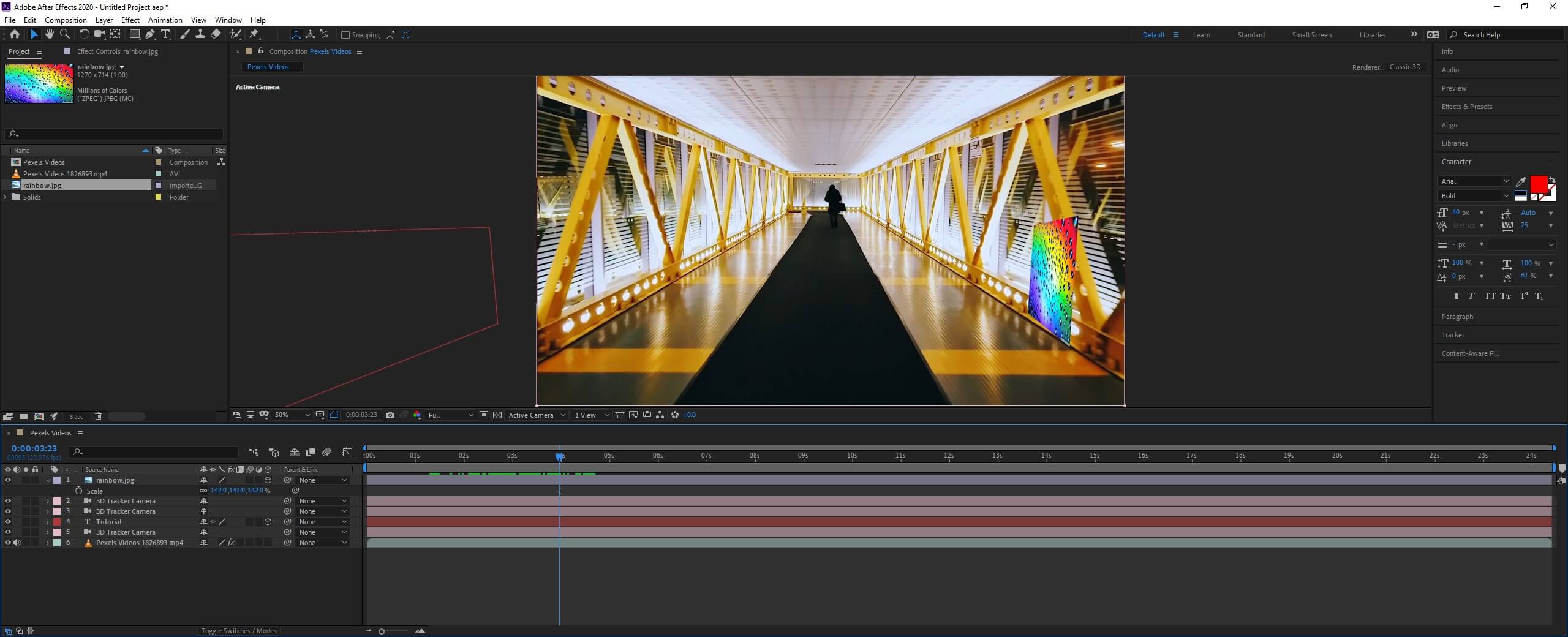1568x637 pixels.
Task: Take a snapshot with camera icon
Action: click(390, 415)
